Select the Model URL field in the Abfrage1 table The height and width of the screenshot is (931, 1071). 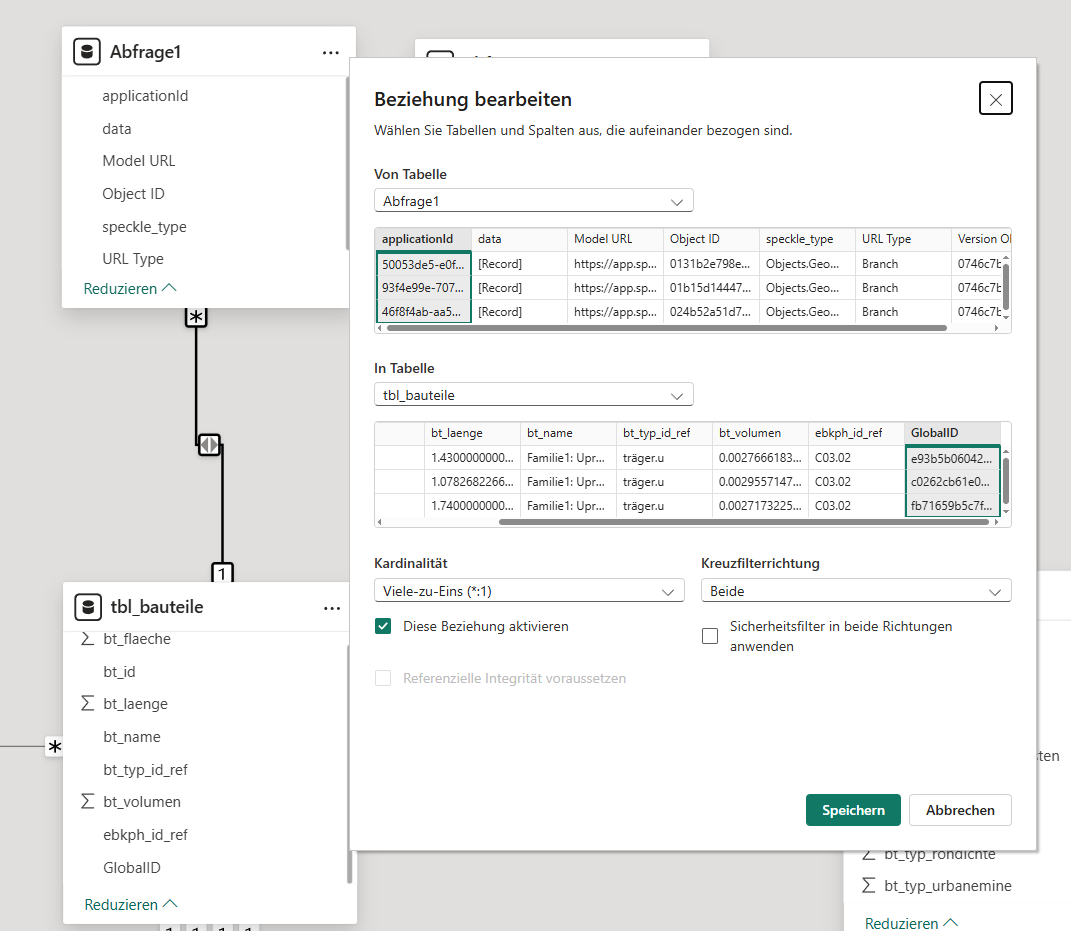click(x=139, y=161)
